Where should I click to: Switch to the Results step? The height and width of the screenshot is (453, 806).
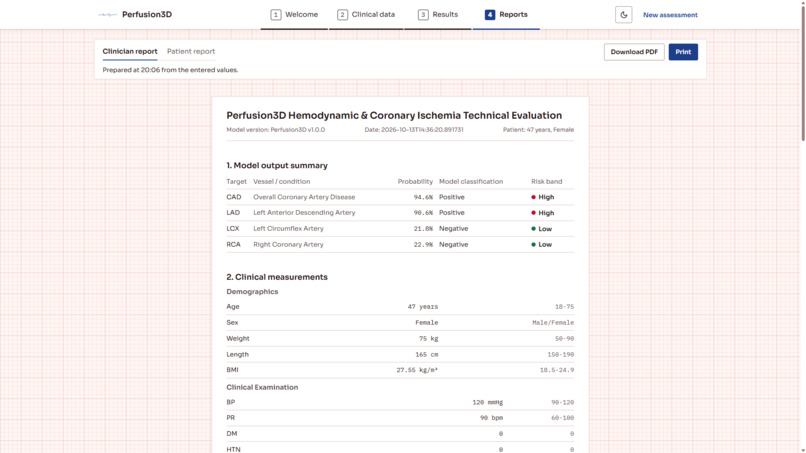pos(438,15)
